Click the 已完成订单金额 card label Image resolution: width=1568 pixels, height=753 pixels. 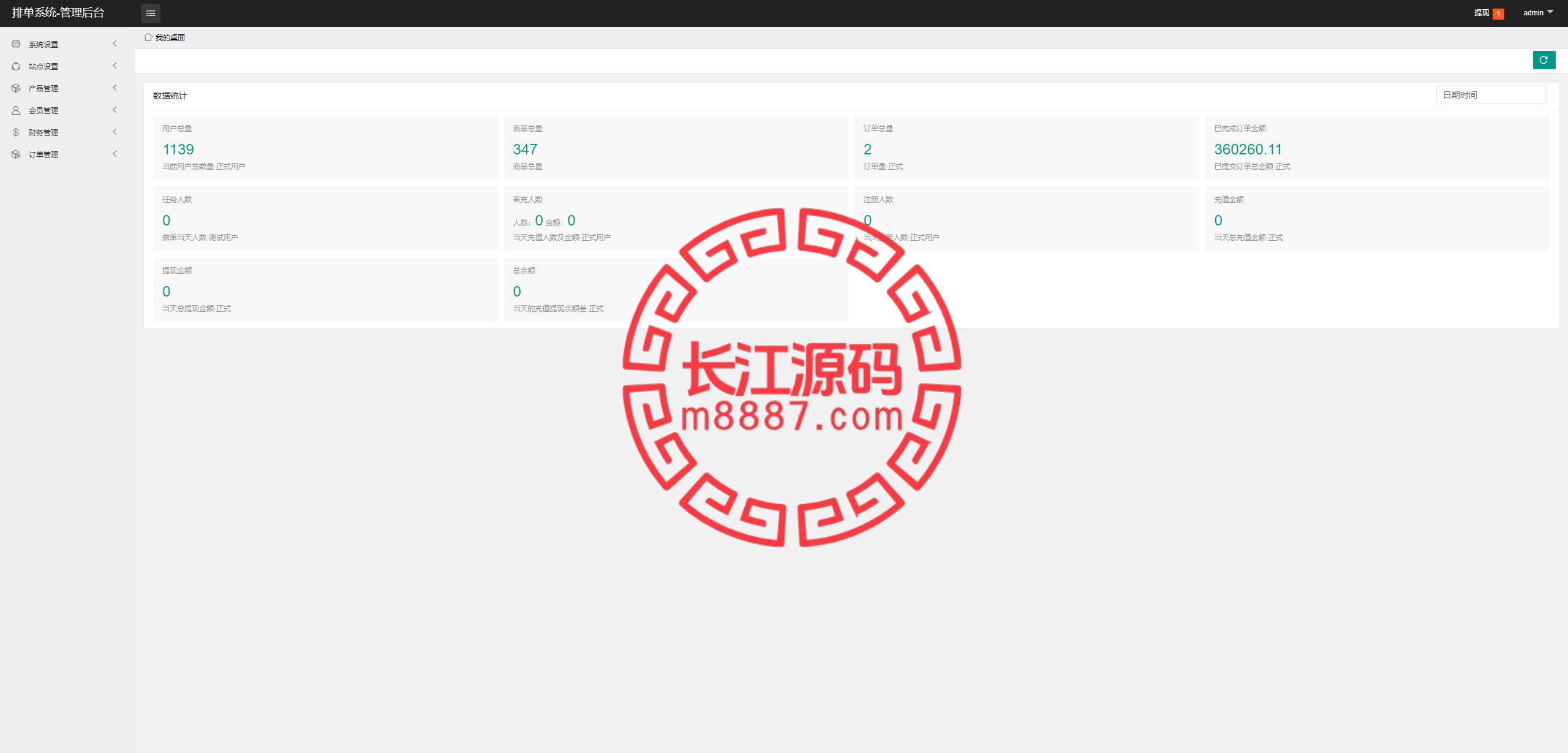coord(1240,129)
